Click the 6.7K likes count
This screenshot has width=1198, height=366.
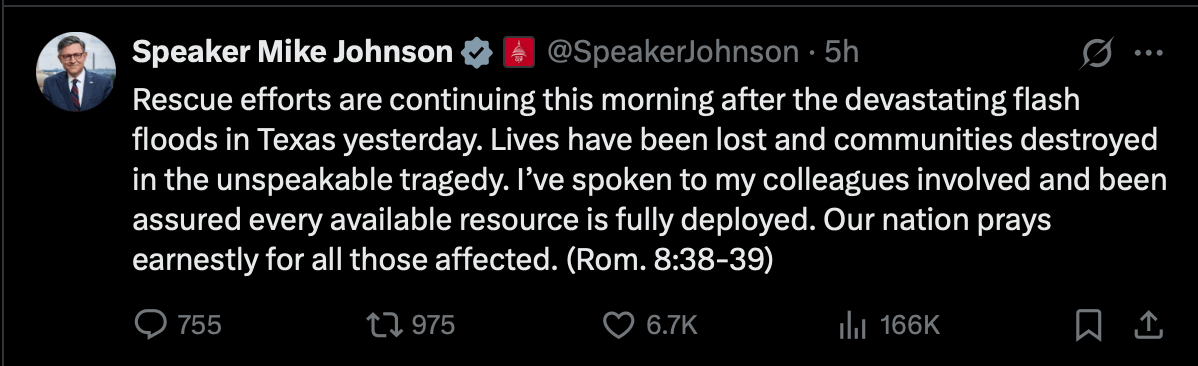click(x=672, y=326)
